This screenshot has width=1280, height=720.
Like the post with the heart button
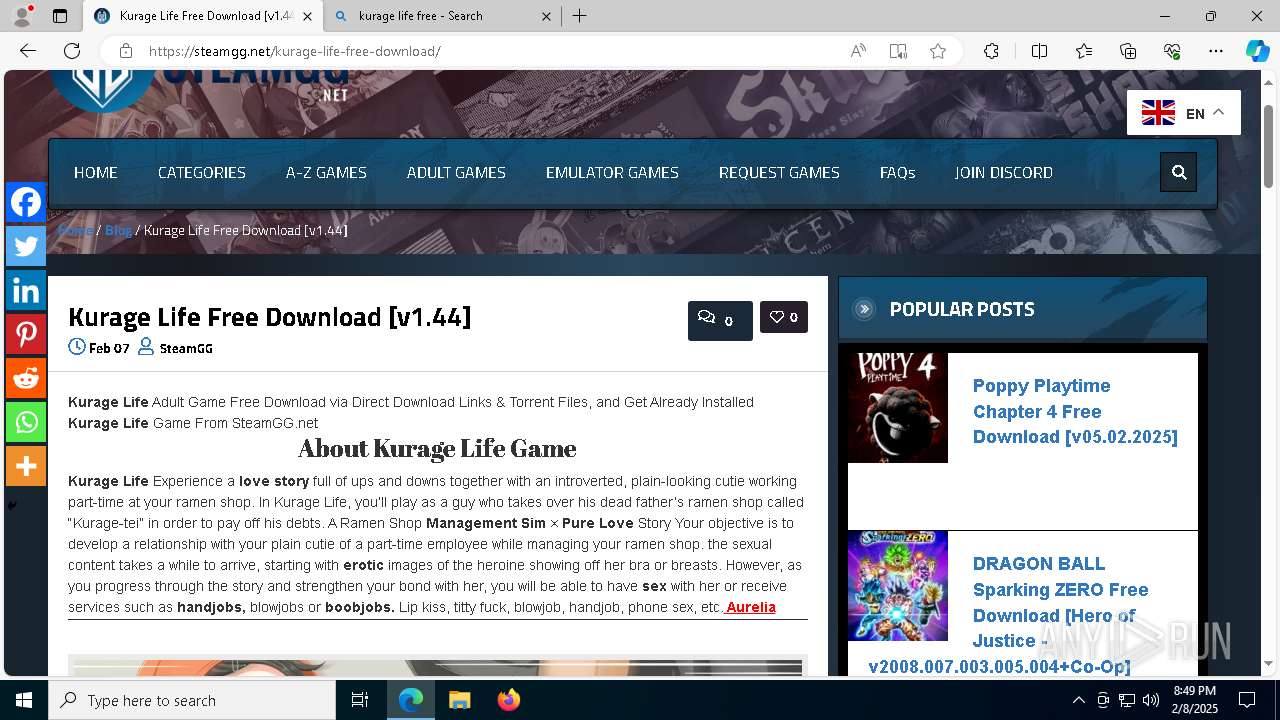click(784, 317)
